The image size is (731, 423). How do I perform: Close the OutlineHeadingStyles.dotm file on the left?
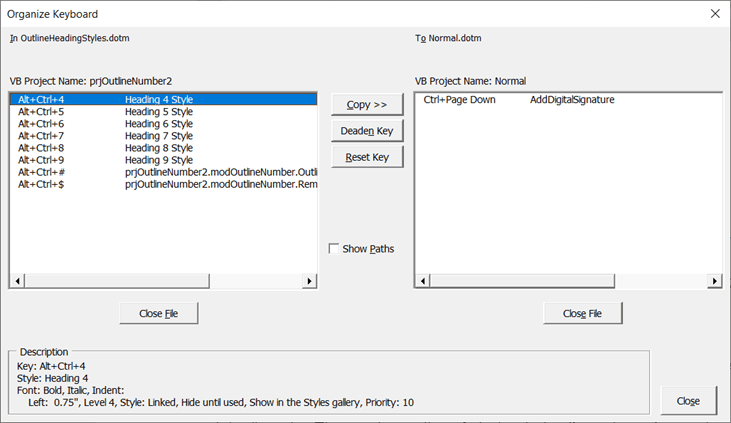(x=158, y=313)
